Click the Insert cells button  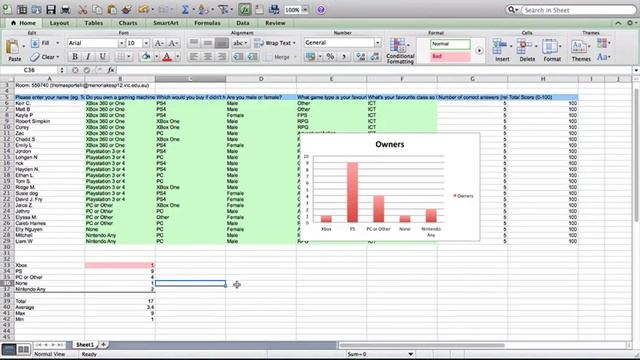pyautogui.click(x=502, y=50)
